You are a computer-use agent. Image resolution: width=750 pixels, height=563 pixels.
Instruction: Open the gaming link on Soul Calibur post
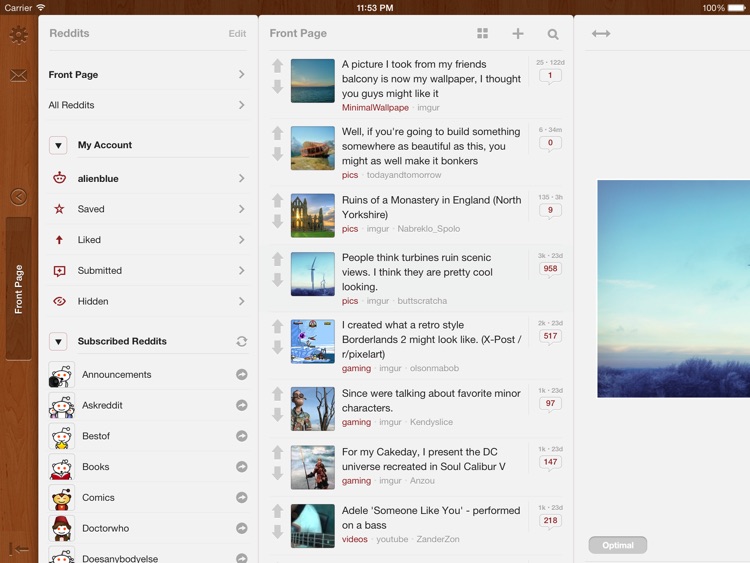coord(356,481)
